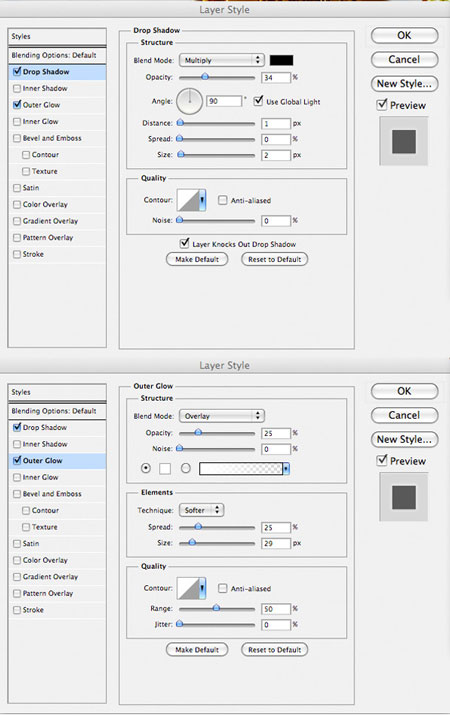Click the Drop Shadow Opacity slider handle

pyautogui.click(x=205, y=77)
